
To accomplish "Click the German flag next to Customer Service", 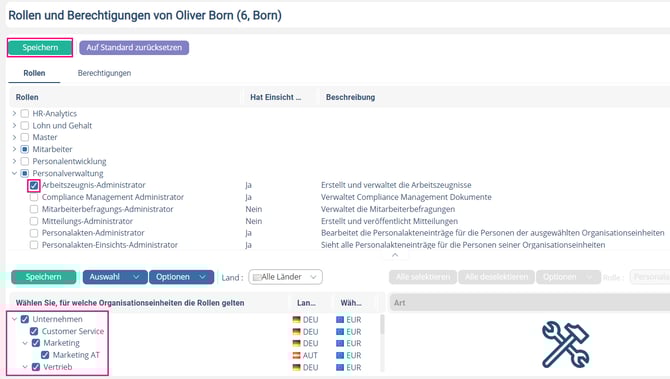I will coord(297,332).
